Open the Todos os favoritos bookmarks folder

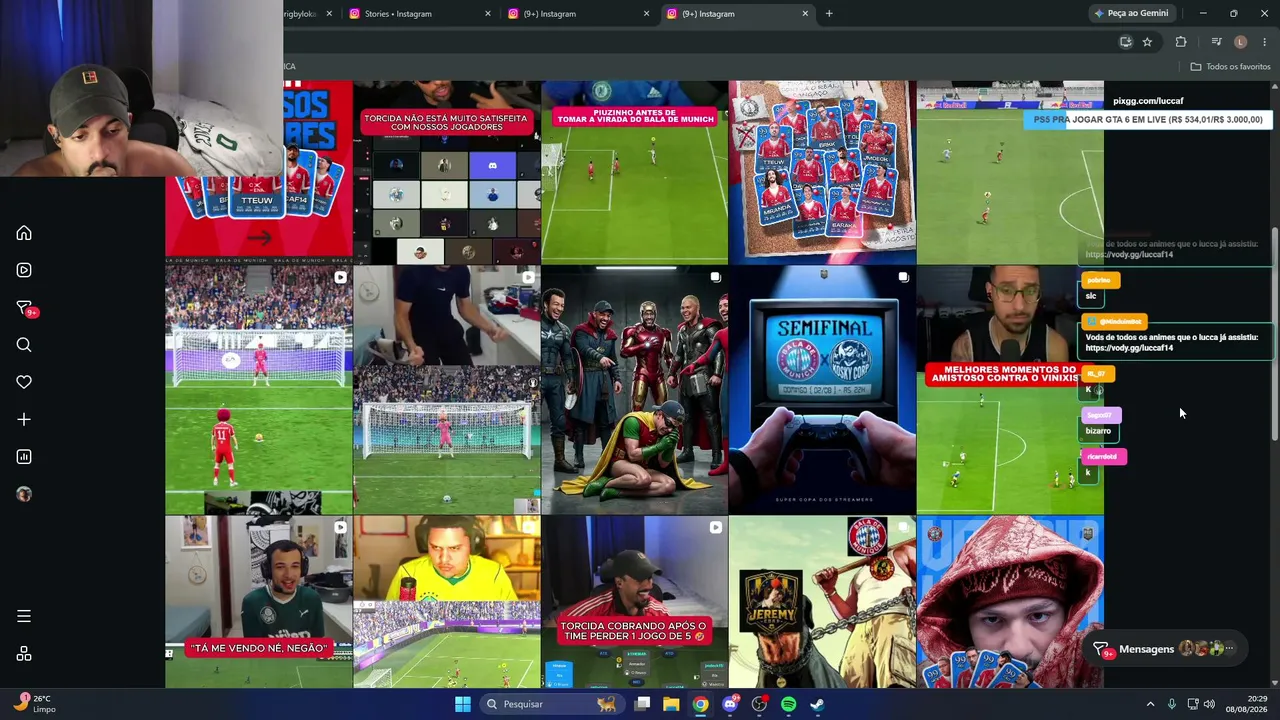pyautogui.click(x=1230, y=66)
